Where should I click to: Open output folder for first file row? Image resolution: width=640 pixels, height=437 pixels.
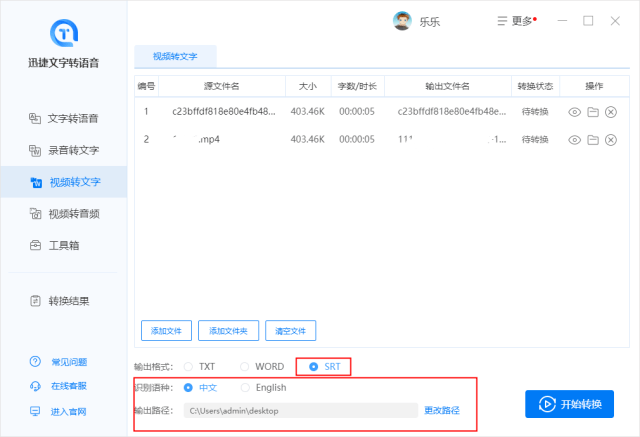[x=592, y=112]
